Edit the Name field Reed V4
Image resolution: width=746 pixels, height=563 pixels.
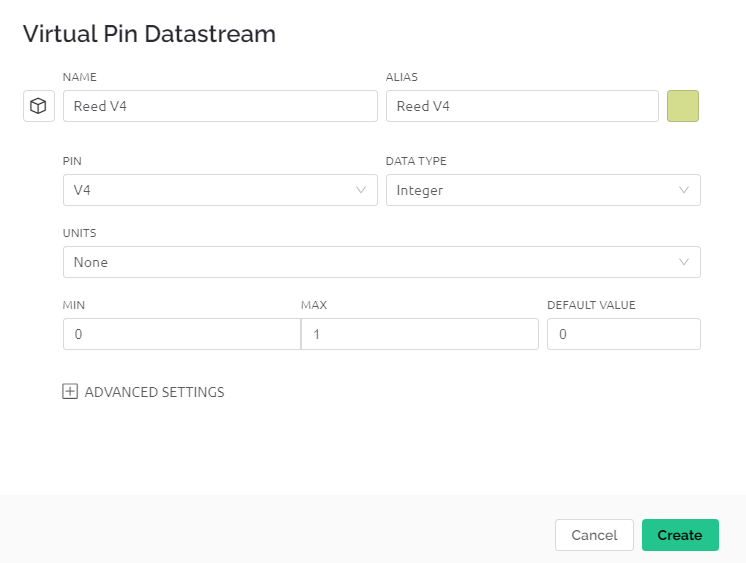[220, 106]
